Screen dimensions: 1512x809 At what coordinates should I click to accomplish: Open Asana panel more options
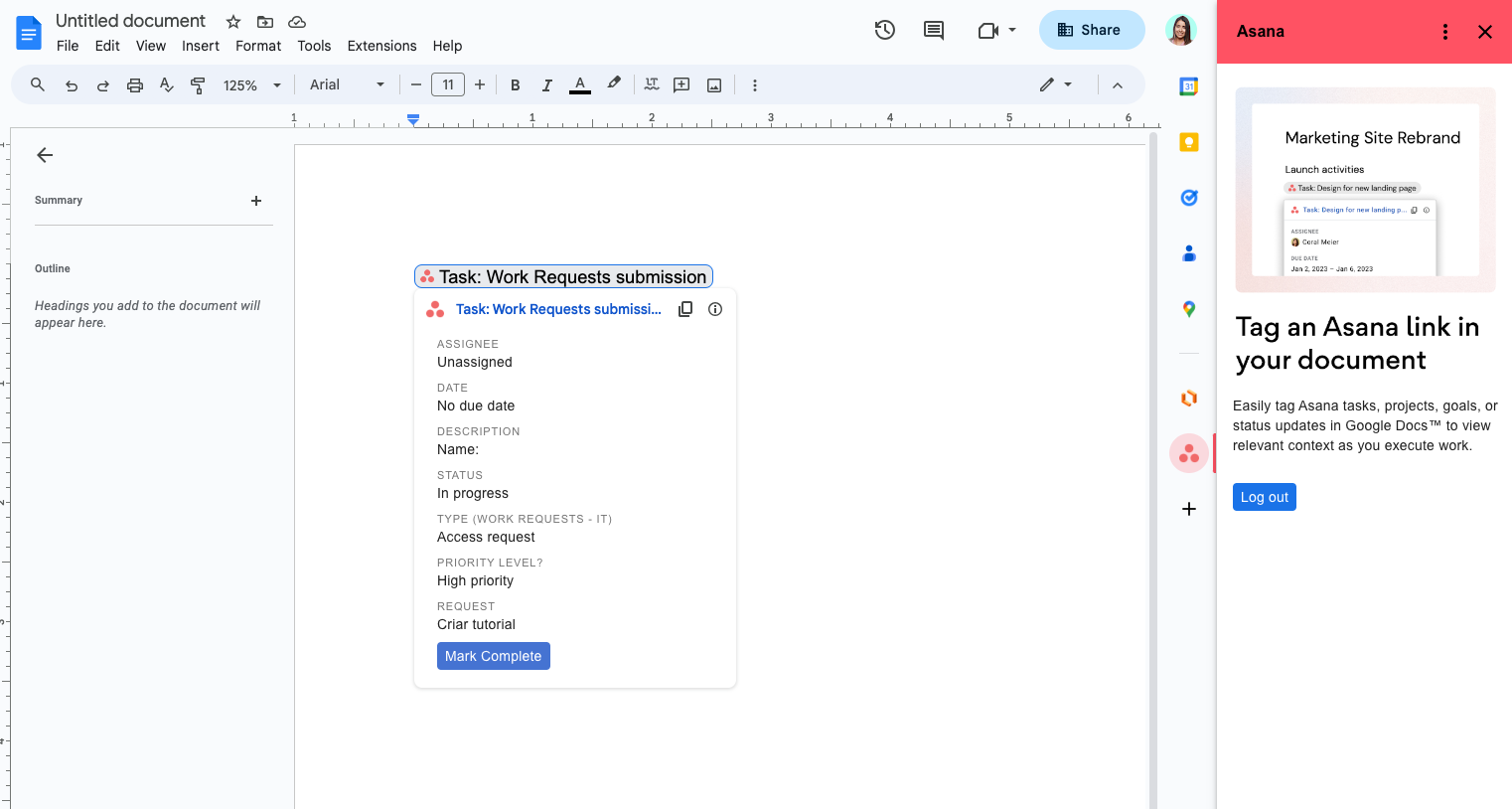point(1445,32)
